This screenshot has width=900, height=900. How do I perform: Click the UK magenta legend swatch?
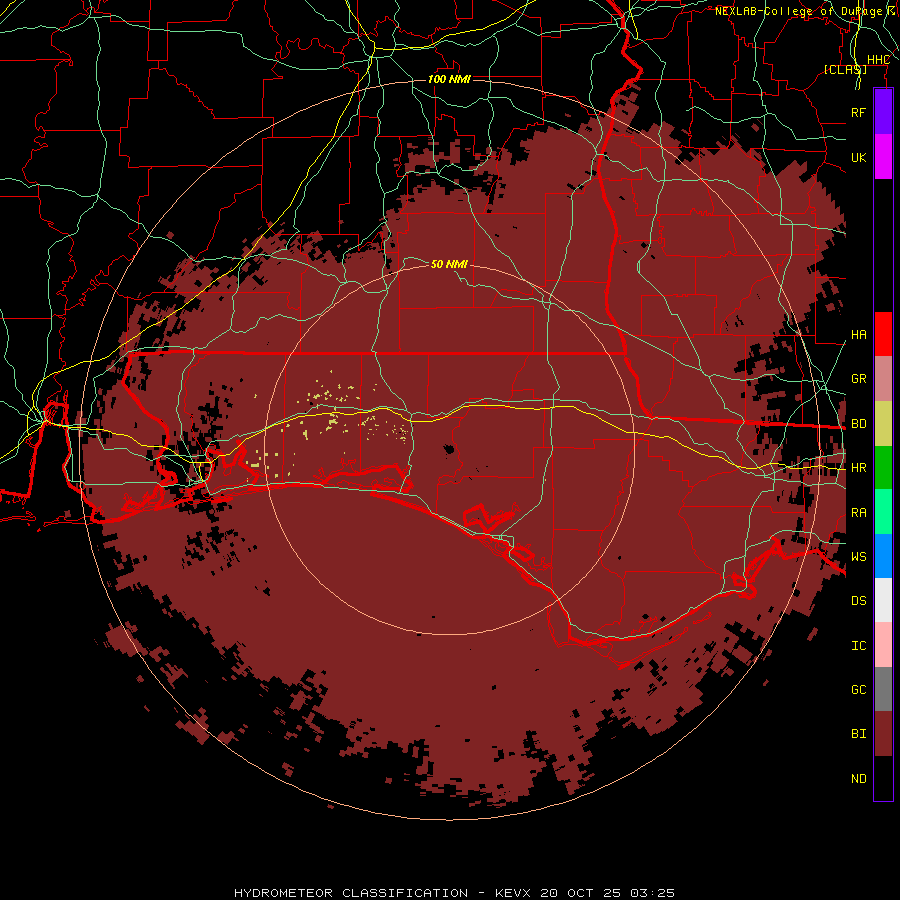click(x=883, y=157)
